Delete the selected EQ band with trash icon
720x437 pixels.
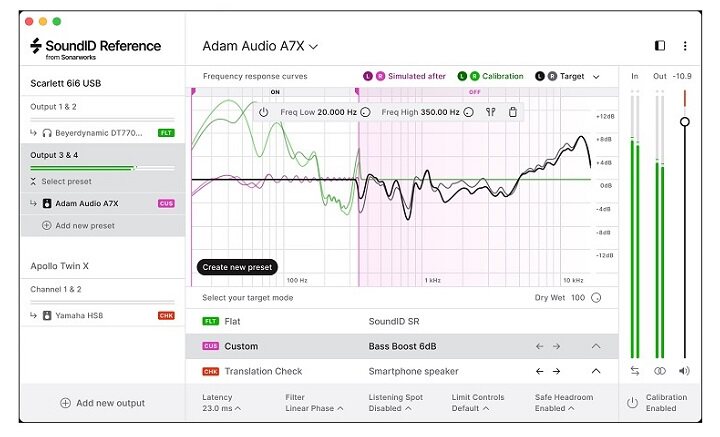513,112
